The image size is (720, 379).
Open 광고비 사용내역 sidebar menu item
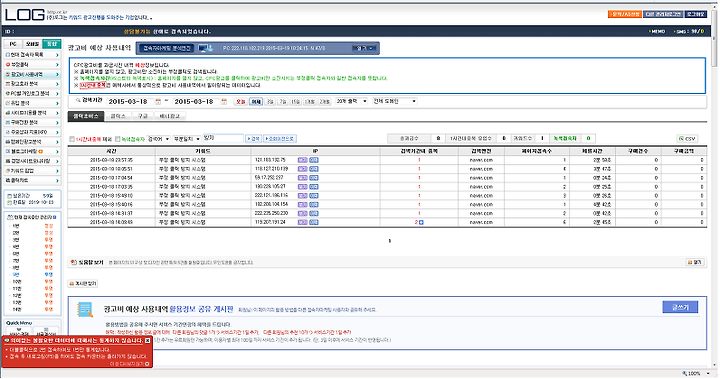[32, 74]
